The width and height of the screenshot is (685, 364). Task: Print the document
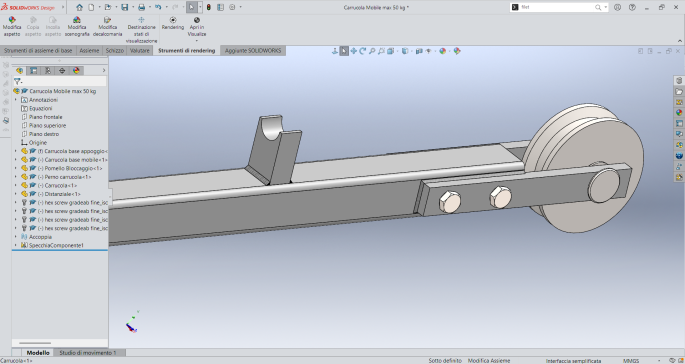[x=142, y=7]
